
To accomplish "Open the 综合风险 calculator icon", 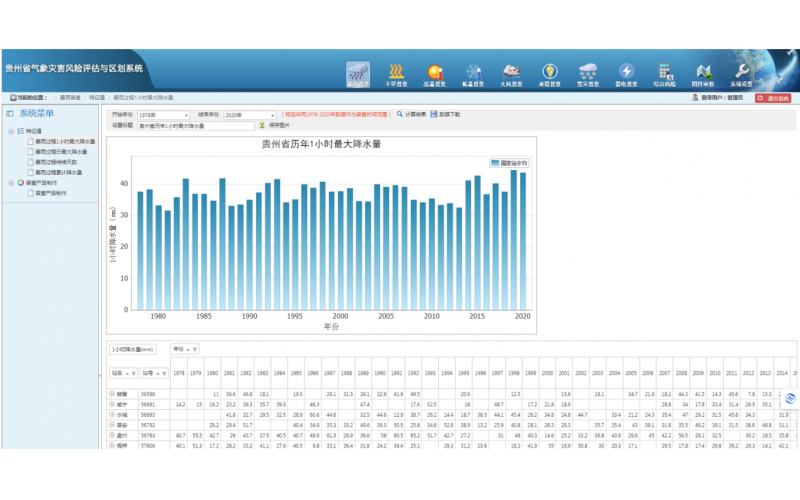I will pyautogui.click(x=664, y=73).
